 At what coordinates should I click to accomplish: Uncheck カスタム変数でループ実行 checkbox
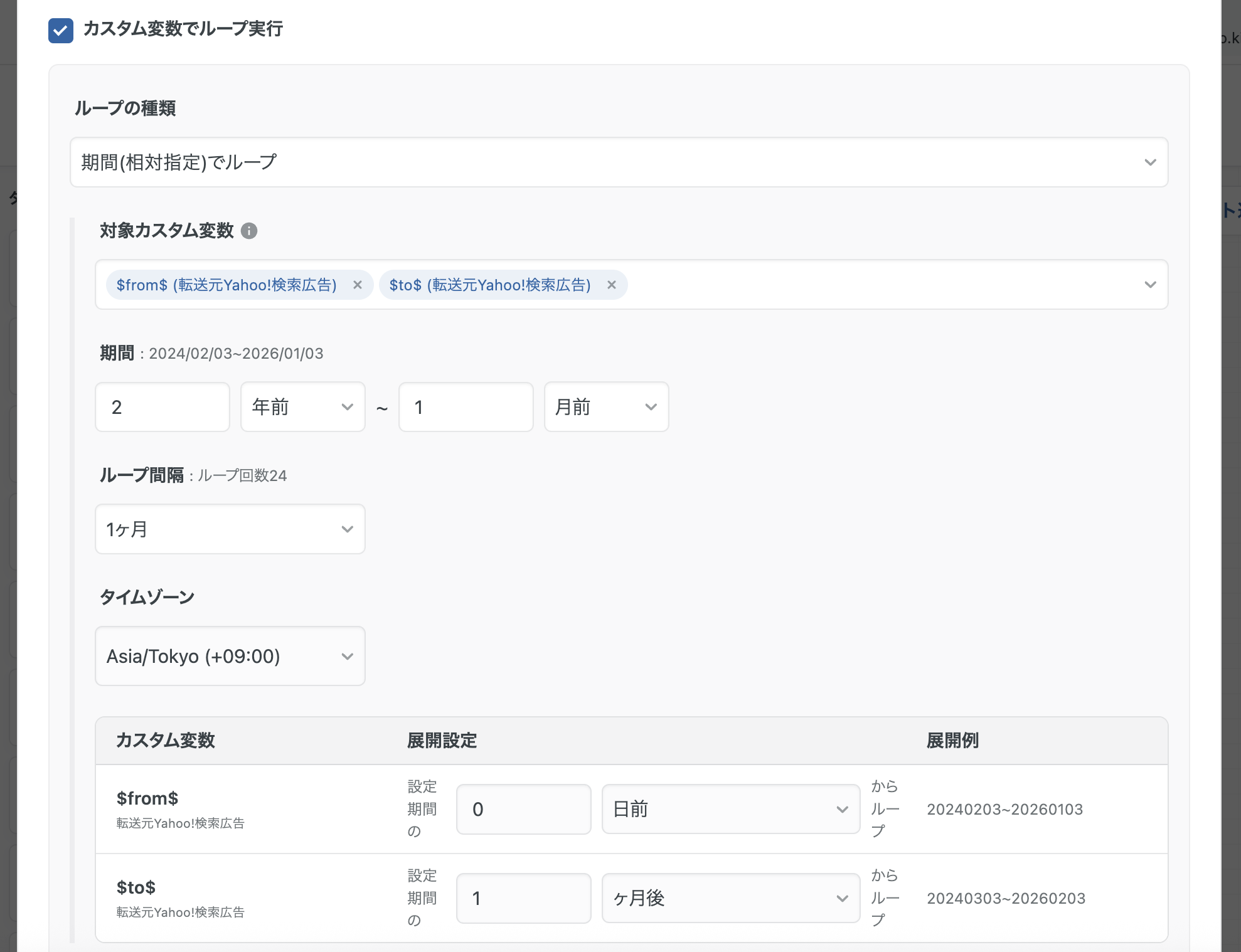click(x=61, y=30)
